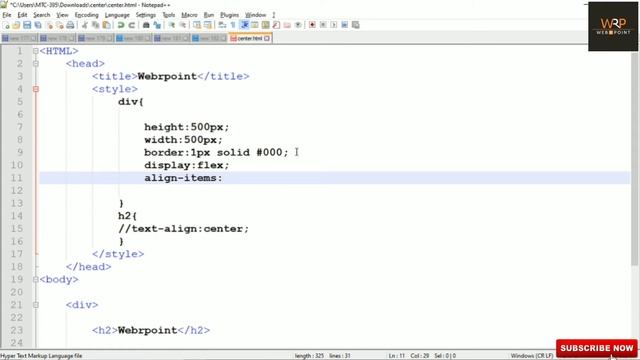
Task: Place cursor on '//text-align:center;' line
Action: click(183, 229)
